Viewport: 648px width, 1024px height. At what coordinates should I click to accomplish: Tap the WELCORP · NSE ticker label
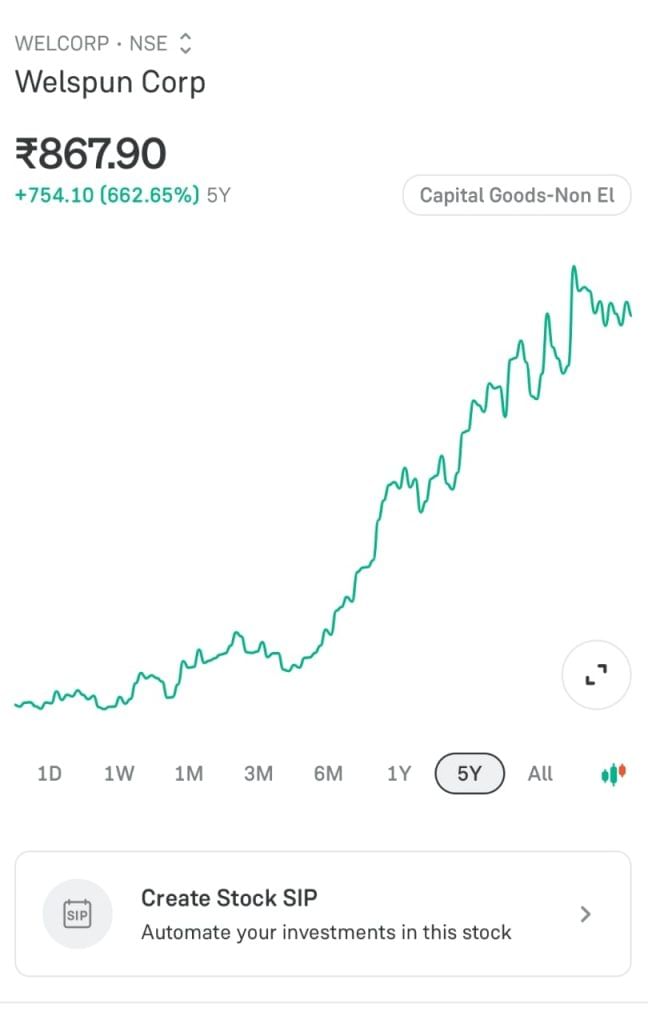[x=91, y=44]
